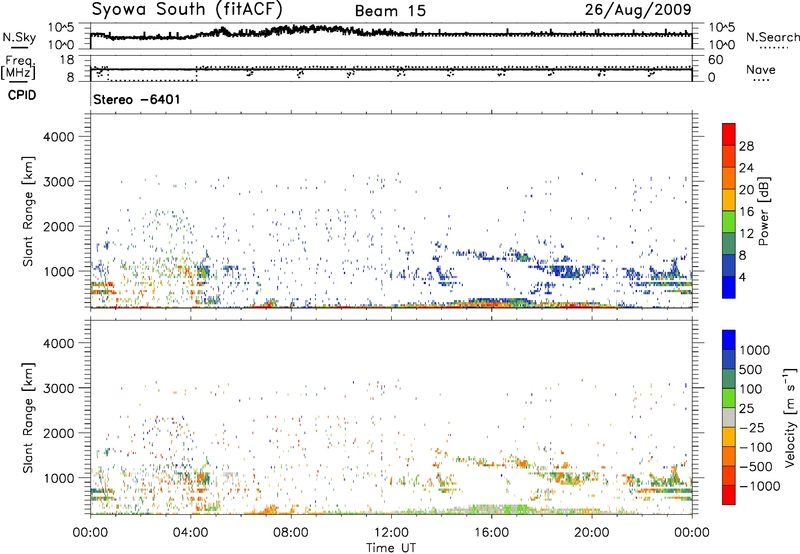Click the noise trace in the top panel

click(391, 33)
